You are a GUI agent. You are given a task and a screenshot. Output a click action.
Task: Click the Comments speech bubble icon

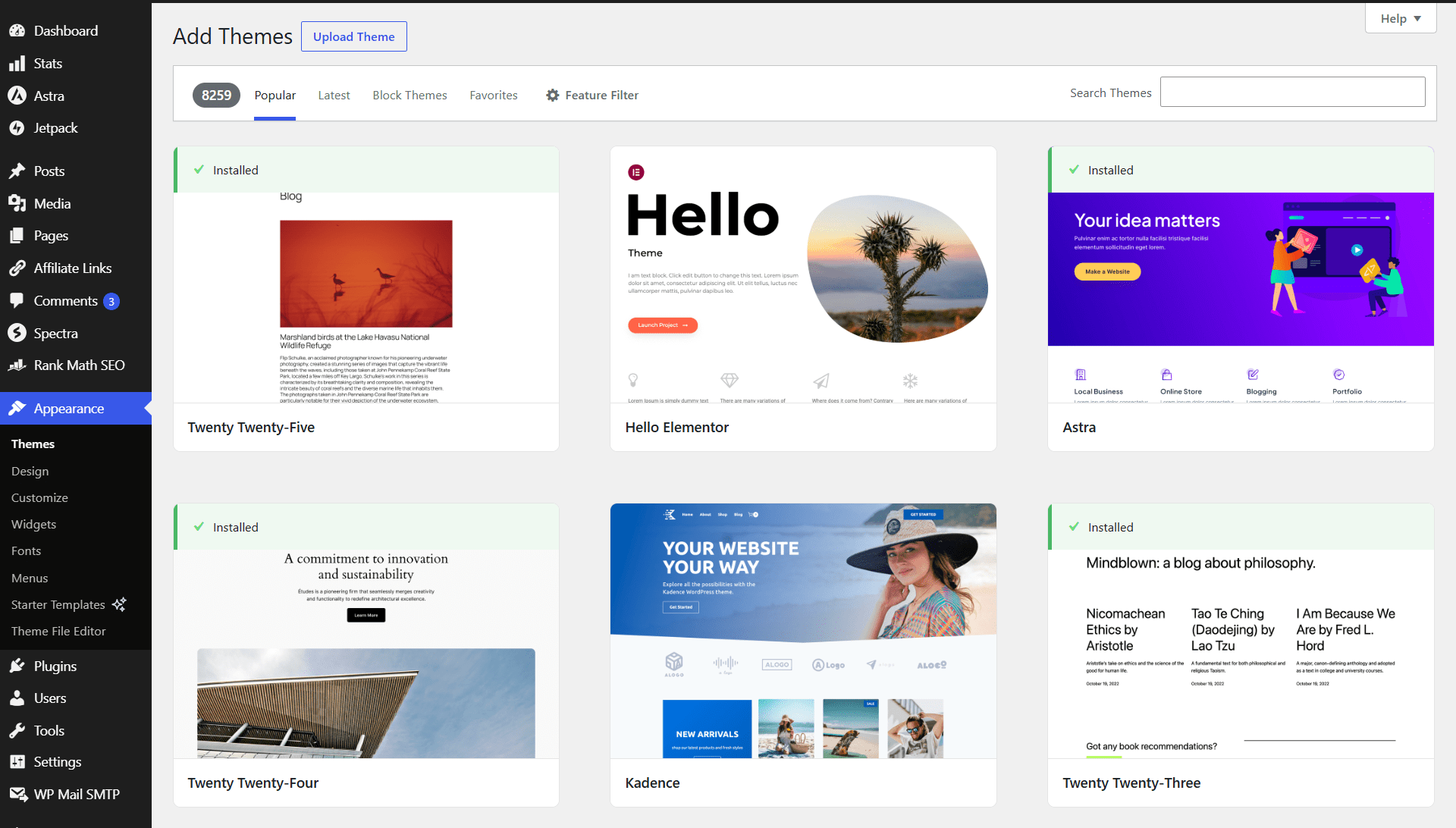17,301
